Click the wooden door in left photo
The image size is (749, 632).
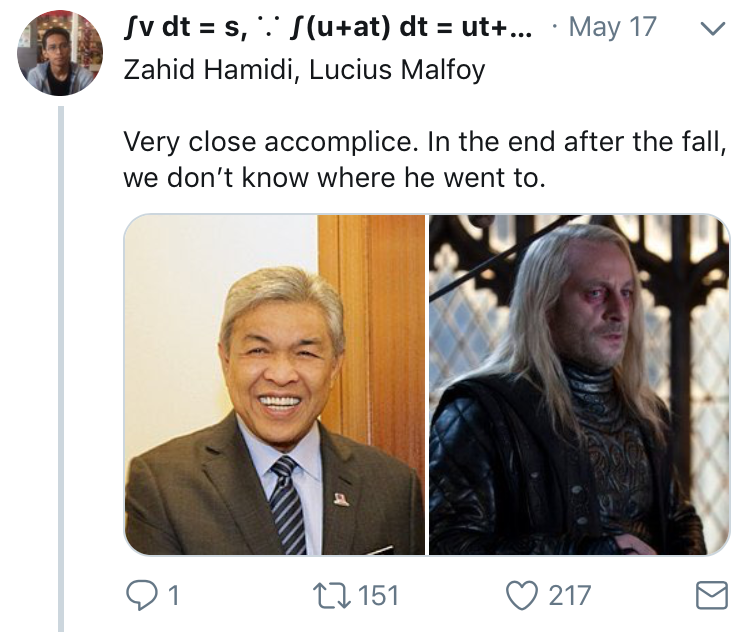pyautogui.click(x=371, y=334)
